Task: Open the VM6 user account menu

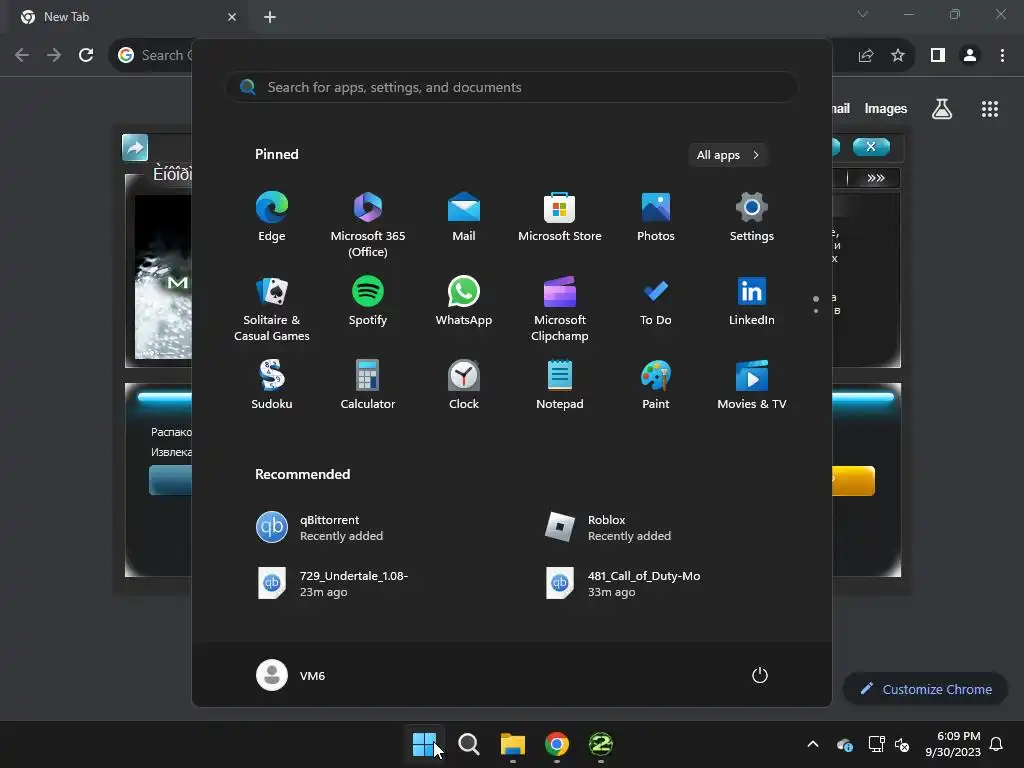Action: (291, 675)
